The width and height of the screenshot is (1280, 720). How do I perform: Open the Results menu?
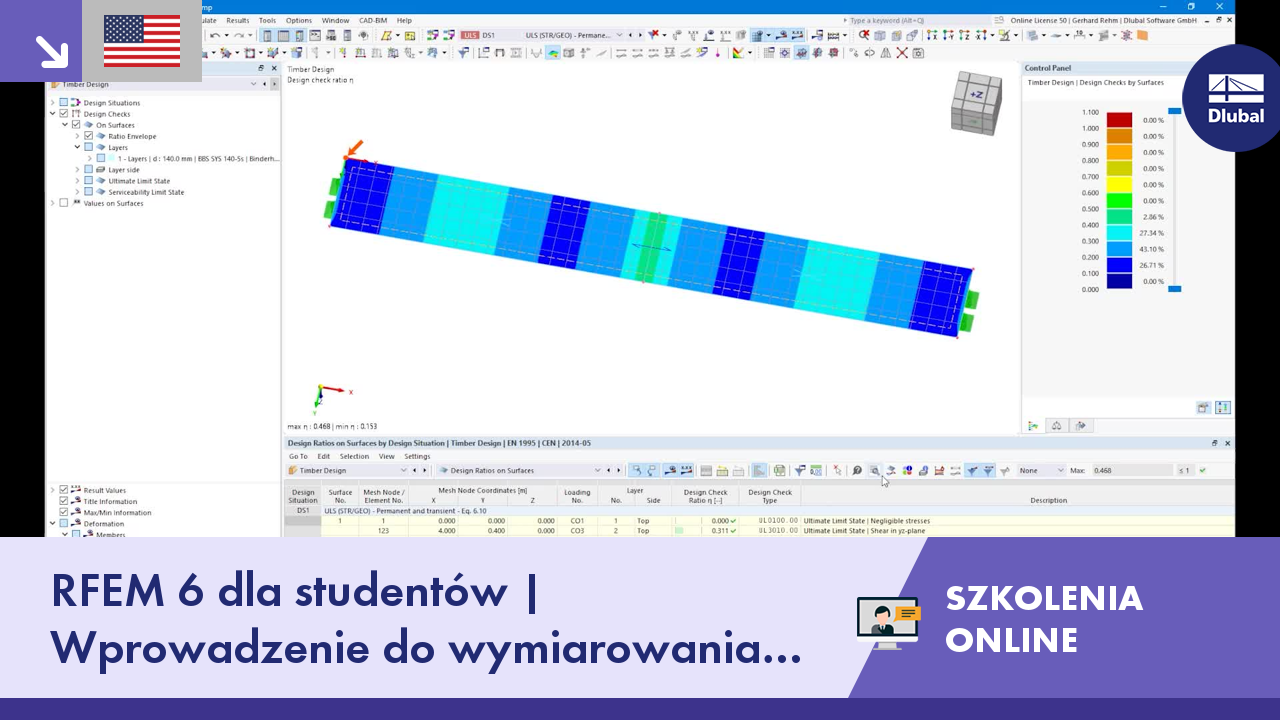click(238, 20)
